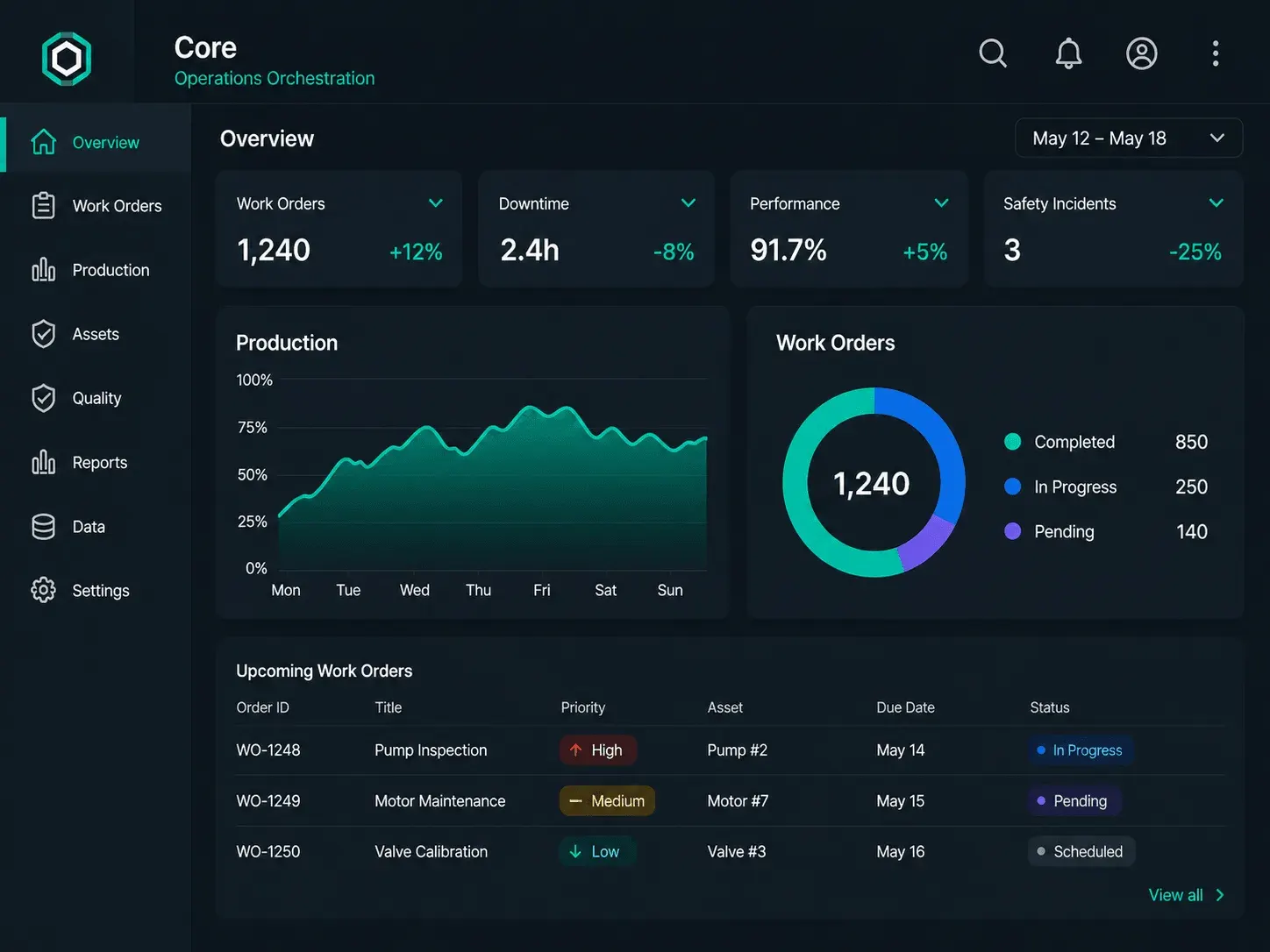Open the May 12 – May 18 date range dropdown

pyautogui.click(x=1129, y=139)
